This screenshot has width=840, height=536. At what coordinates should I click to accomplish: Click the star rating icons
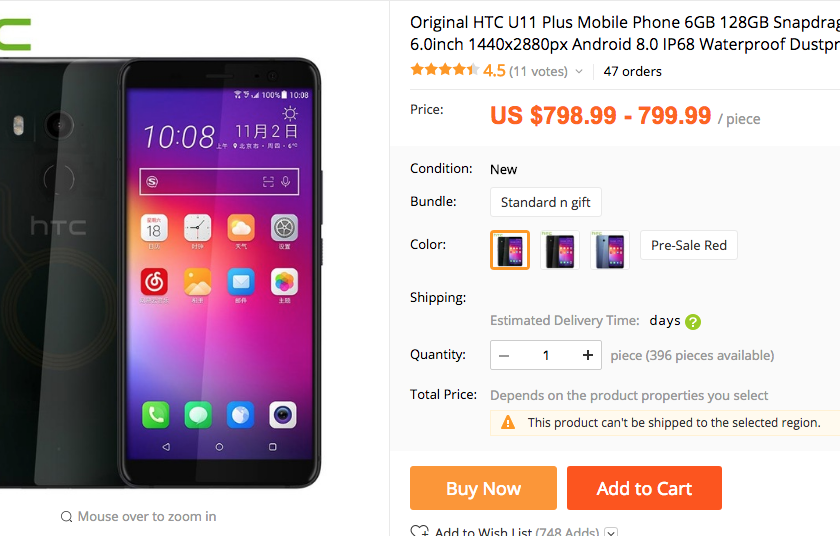(x=444, y=70)
